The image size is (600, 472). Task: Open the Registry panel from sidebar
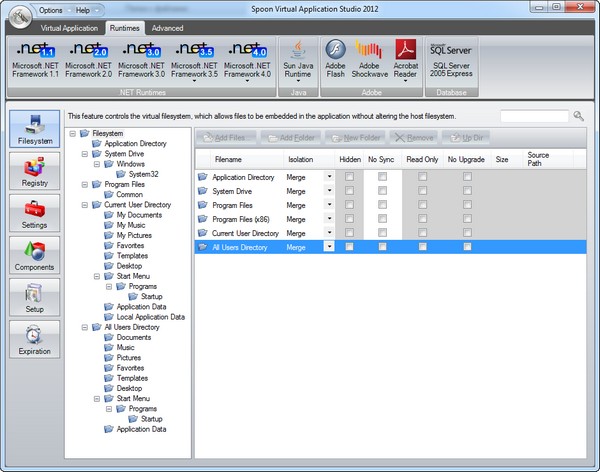tap(33, 173)
